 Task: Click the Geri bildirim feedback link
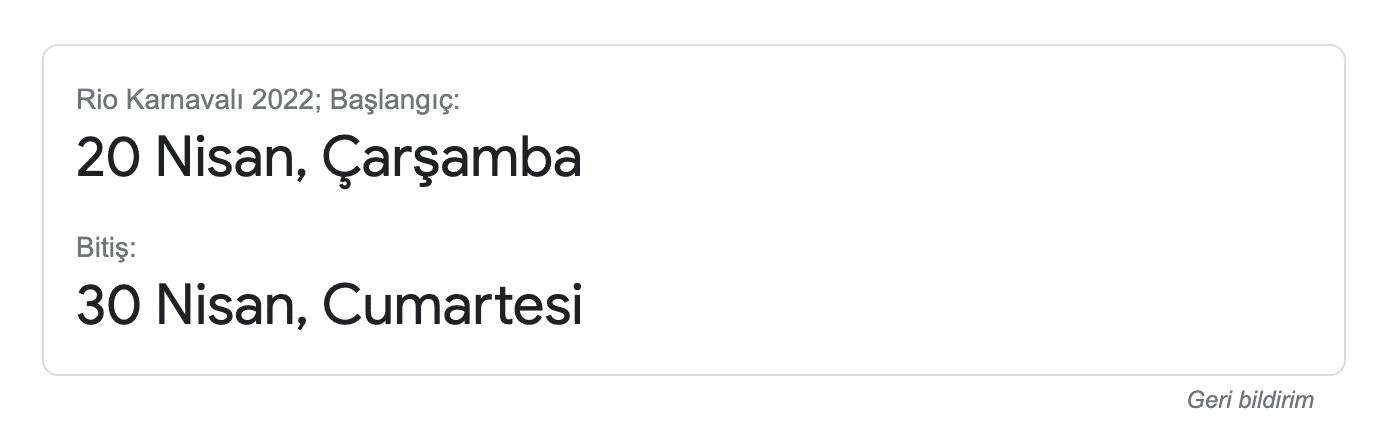[1250, 400]
